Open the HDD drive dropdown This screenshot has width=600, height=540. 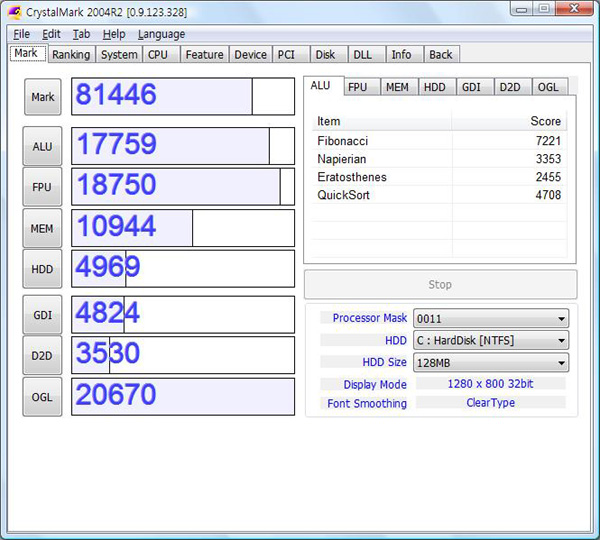click(491, 340)
